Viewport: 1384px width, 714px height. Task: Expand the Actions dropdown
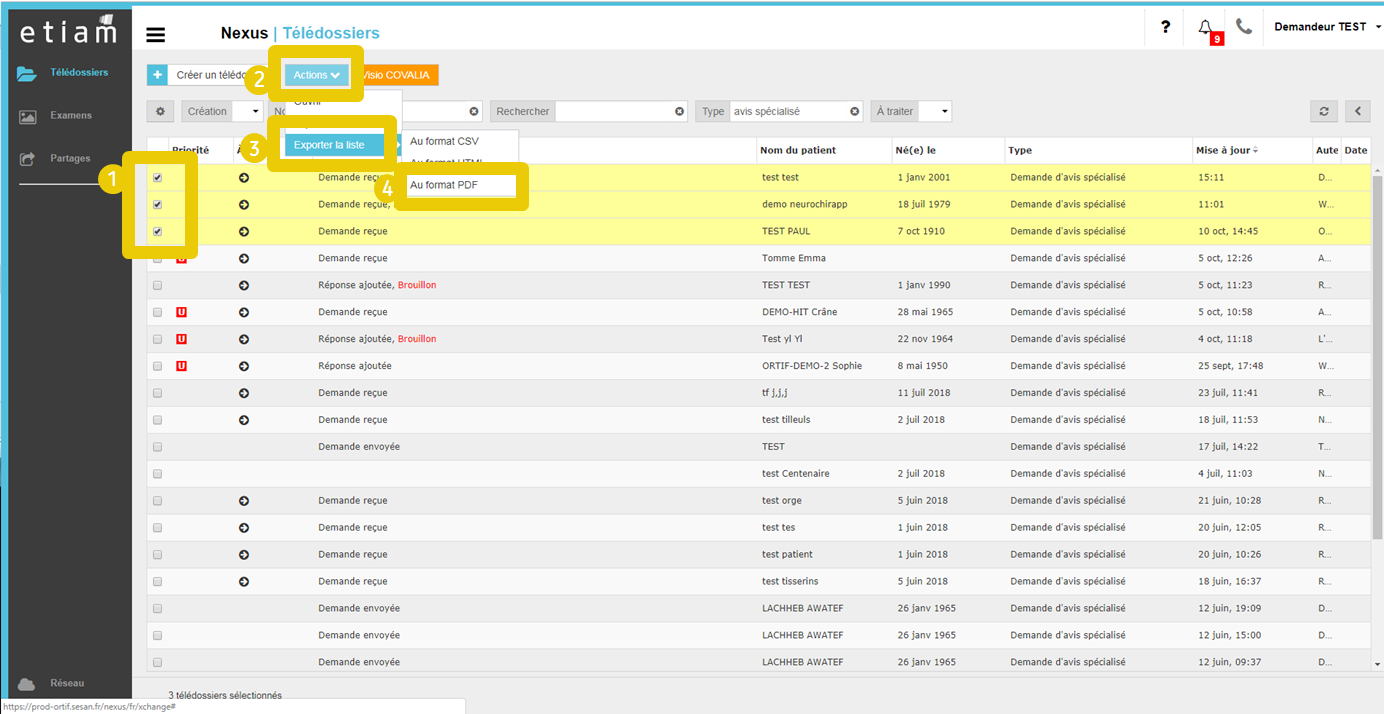point(317,75)
